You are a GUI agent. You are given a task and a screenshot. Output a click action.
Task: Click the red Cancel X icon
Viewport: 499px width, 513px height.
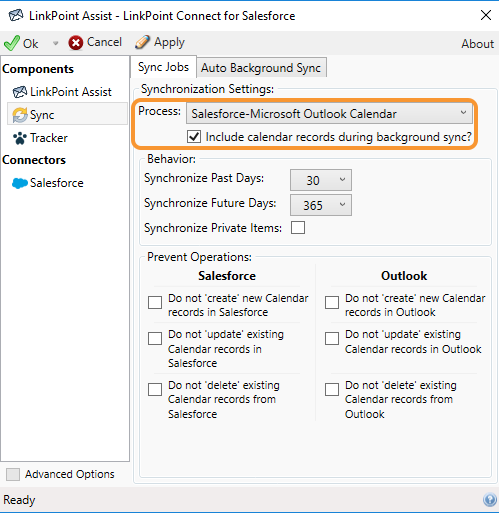tap(76, 43)
